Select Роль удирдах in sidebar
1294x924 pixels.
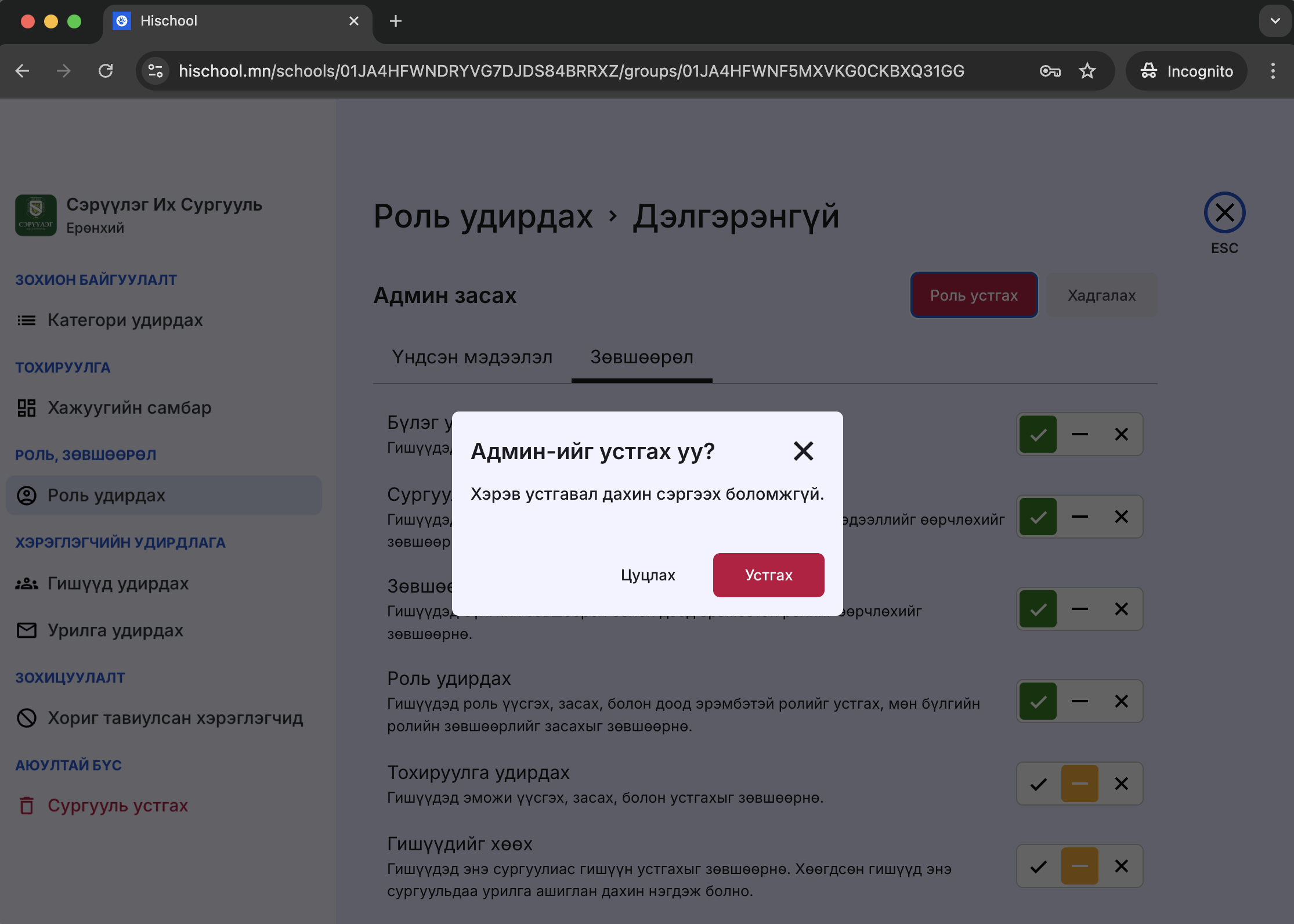click(106, 495)
